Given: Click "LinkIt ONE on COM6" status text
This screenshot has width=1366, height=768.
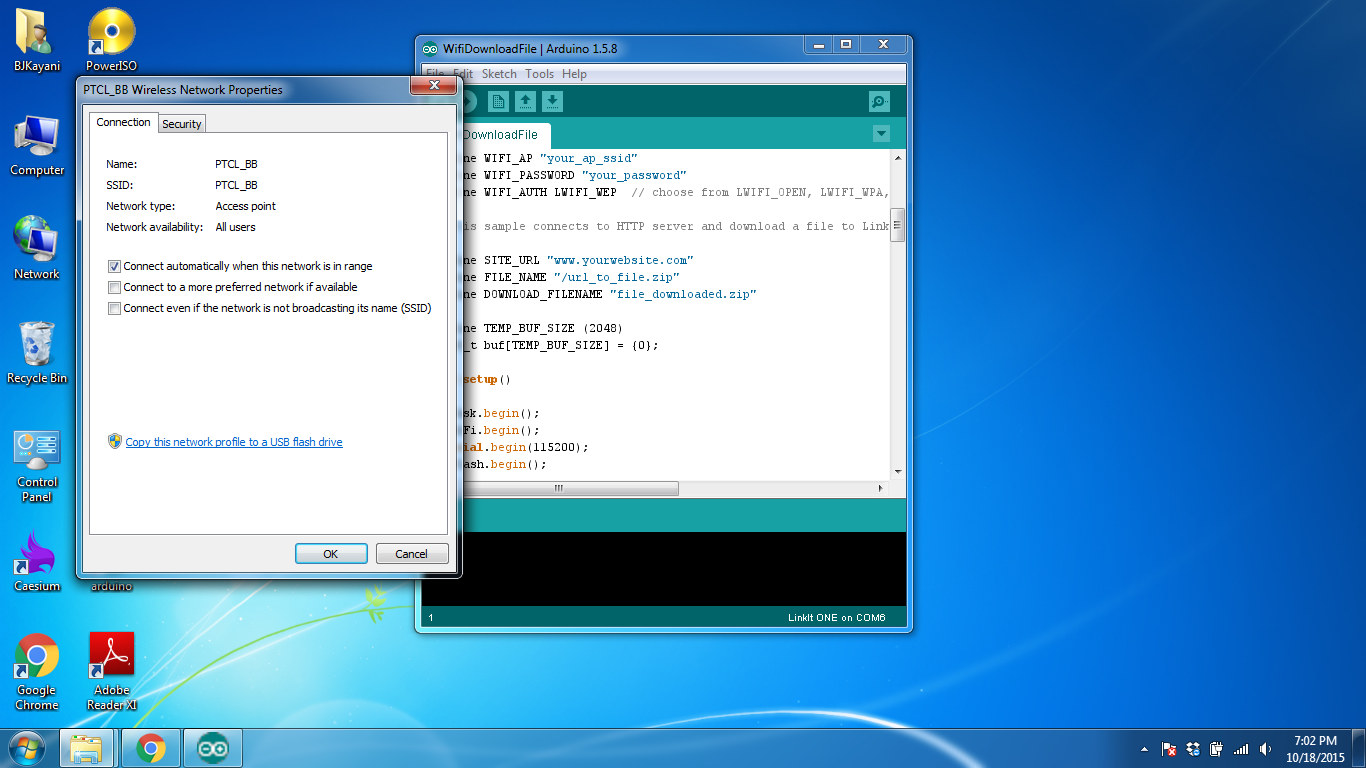Looking at the screenshot, I should pos(836,618).
